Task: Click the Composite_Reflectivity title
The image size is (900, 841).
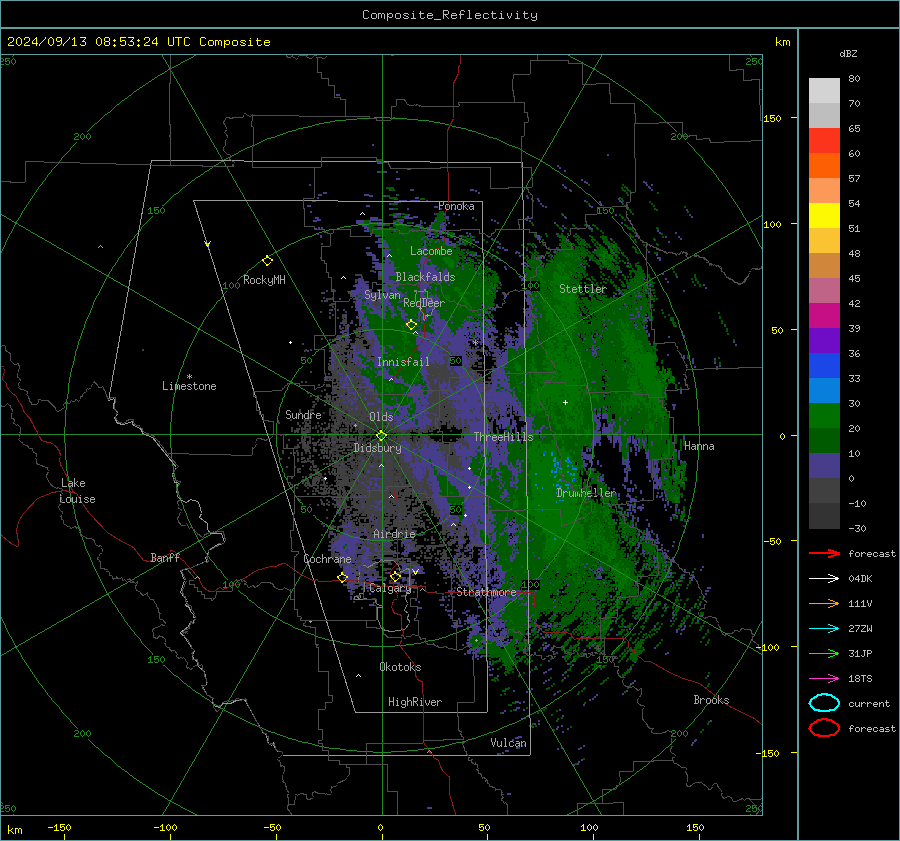Action: [x=449, y=15]
